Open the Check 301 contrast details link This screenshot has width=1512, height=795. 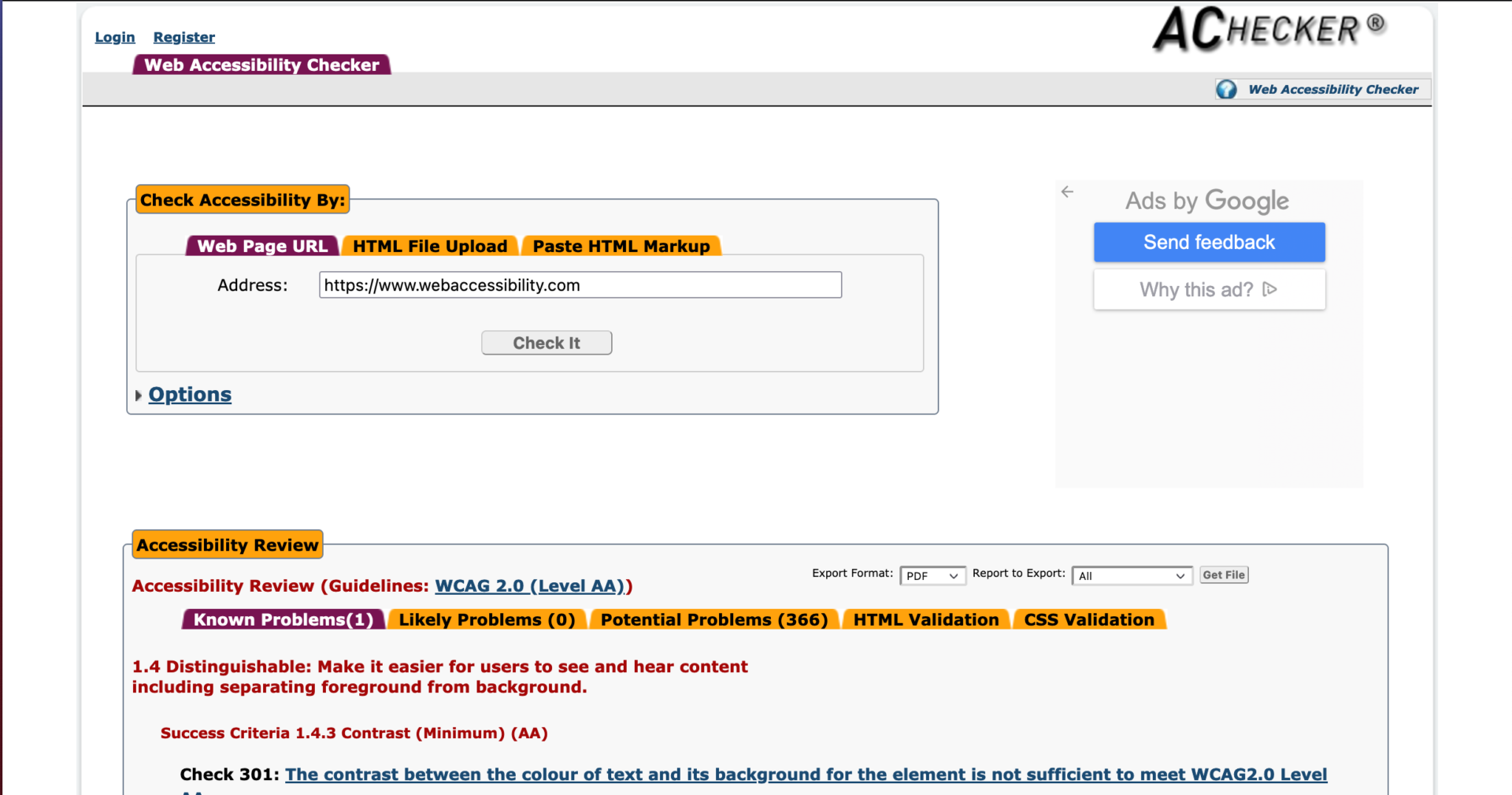click(806, 775)
